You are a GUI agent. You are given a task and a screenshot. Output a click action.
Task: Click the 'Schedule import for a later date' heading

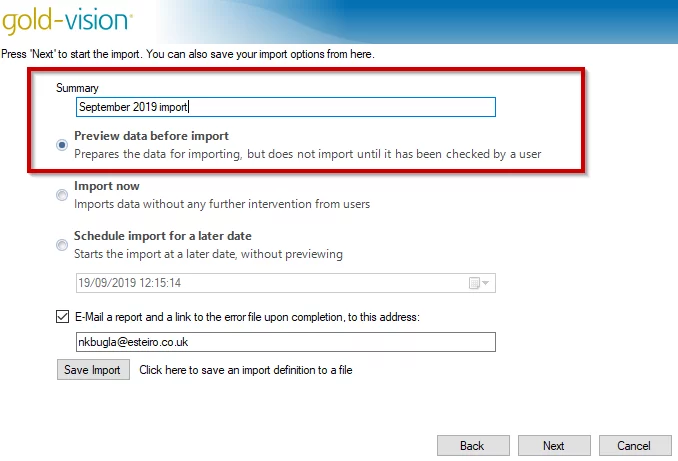[163, 236]
